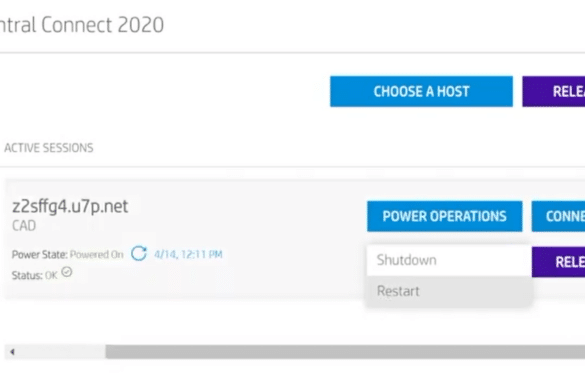Click the CONNECT button for z2sffg4.u7p.net
The image size is (585, 390).
(x=558, y=216)
